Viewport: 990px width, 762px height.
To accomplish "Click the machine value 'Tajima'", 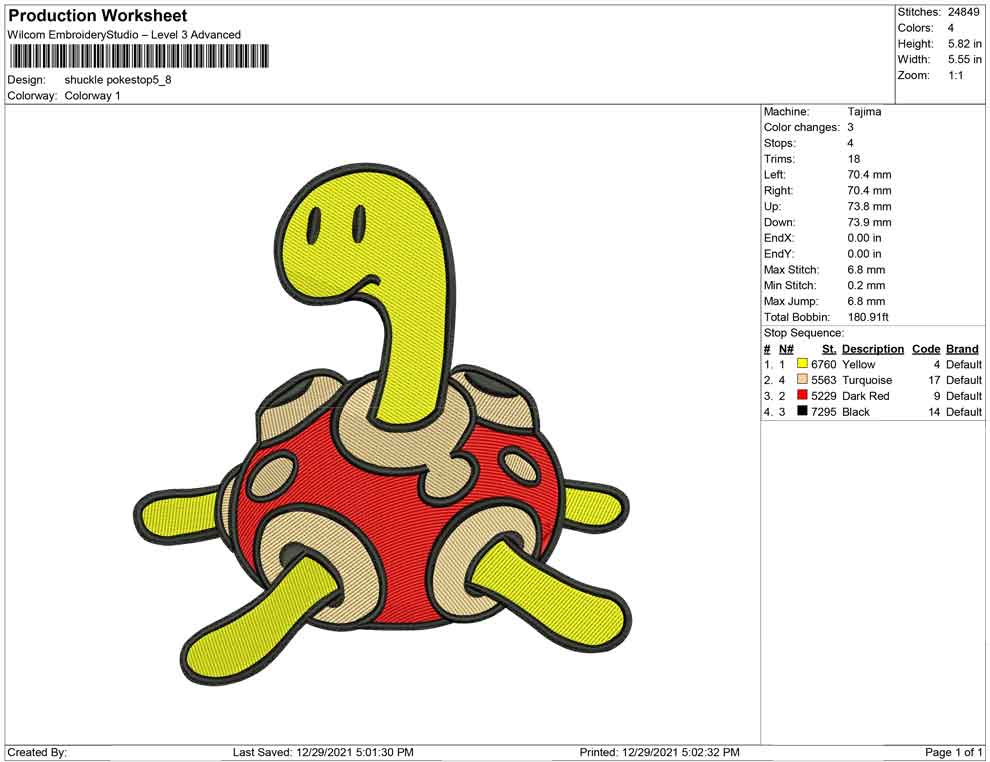I will click(864, 112).
